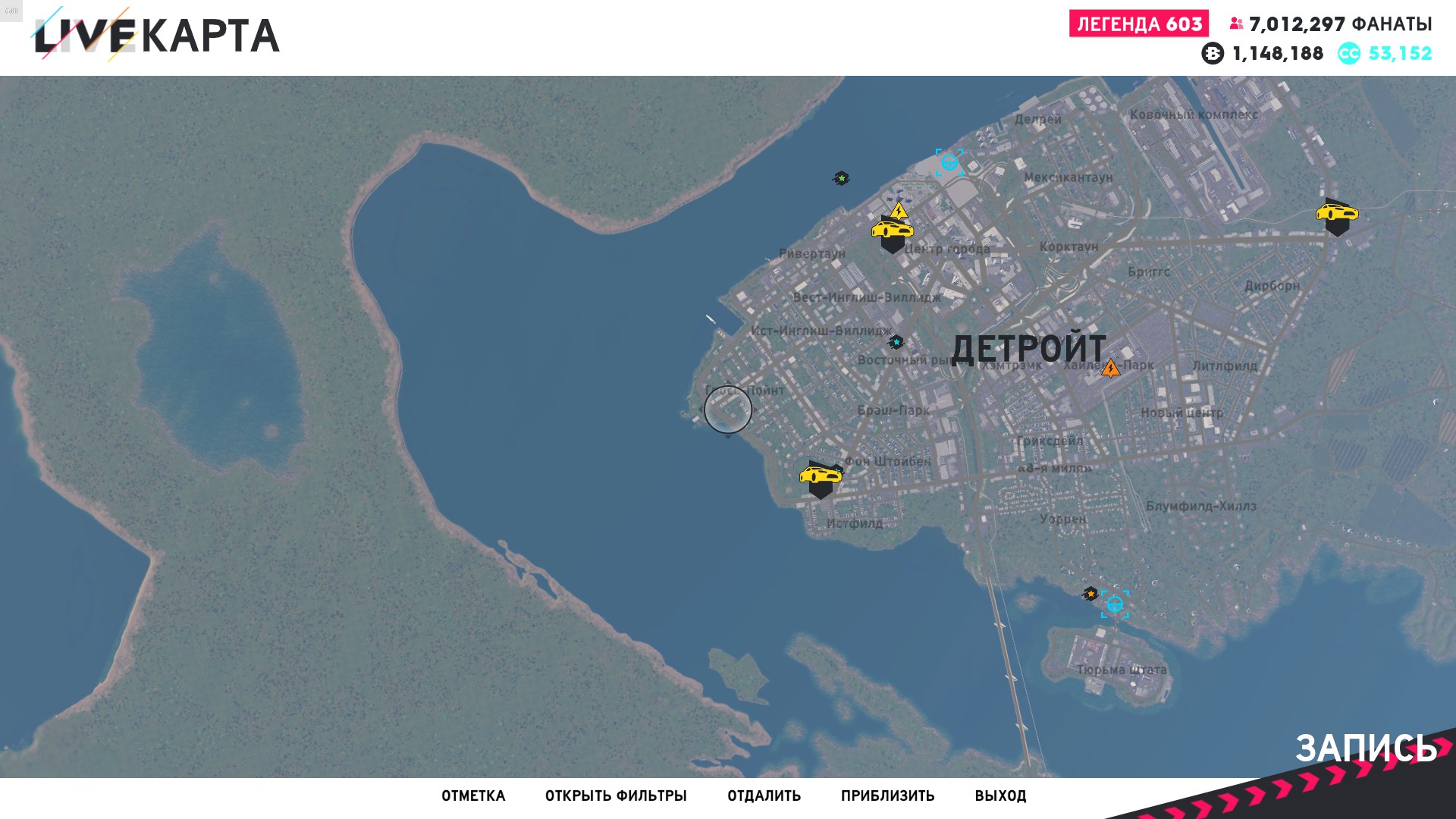Select the orange star marker above Тюрьма штата
Image resolution: width=1456 pixels, height=819 pixels.
[1090, 594]
